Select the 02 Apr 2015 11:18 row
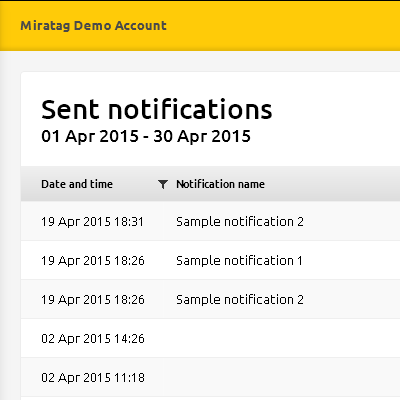 coord(210,377)
